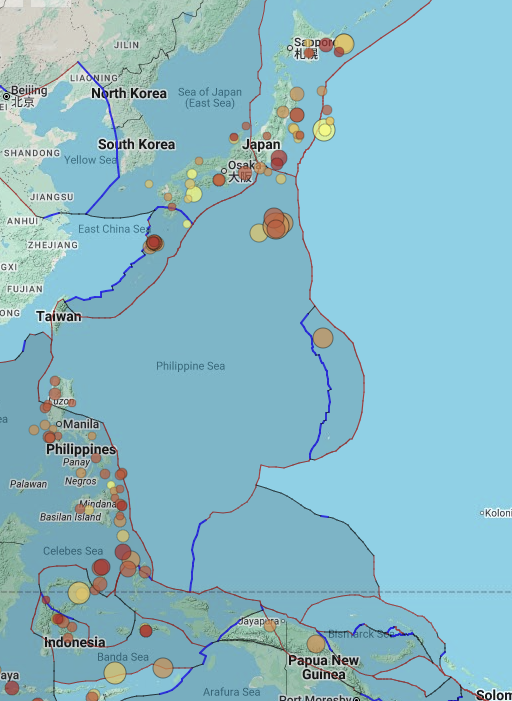Open the orange earthquake marker above Papua New Guinea label
512x701 pixels.
(316, 644)
